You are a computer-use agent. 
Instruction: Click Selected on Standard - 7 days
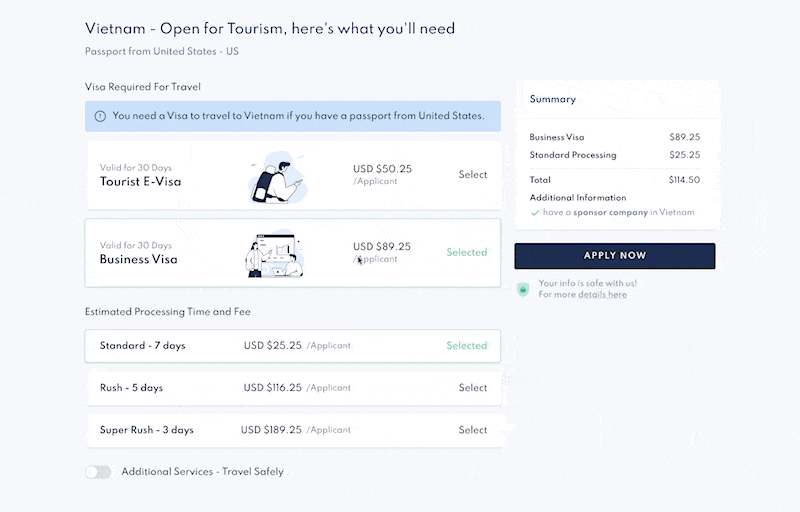pyautogui.click(x=466, y=346)
